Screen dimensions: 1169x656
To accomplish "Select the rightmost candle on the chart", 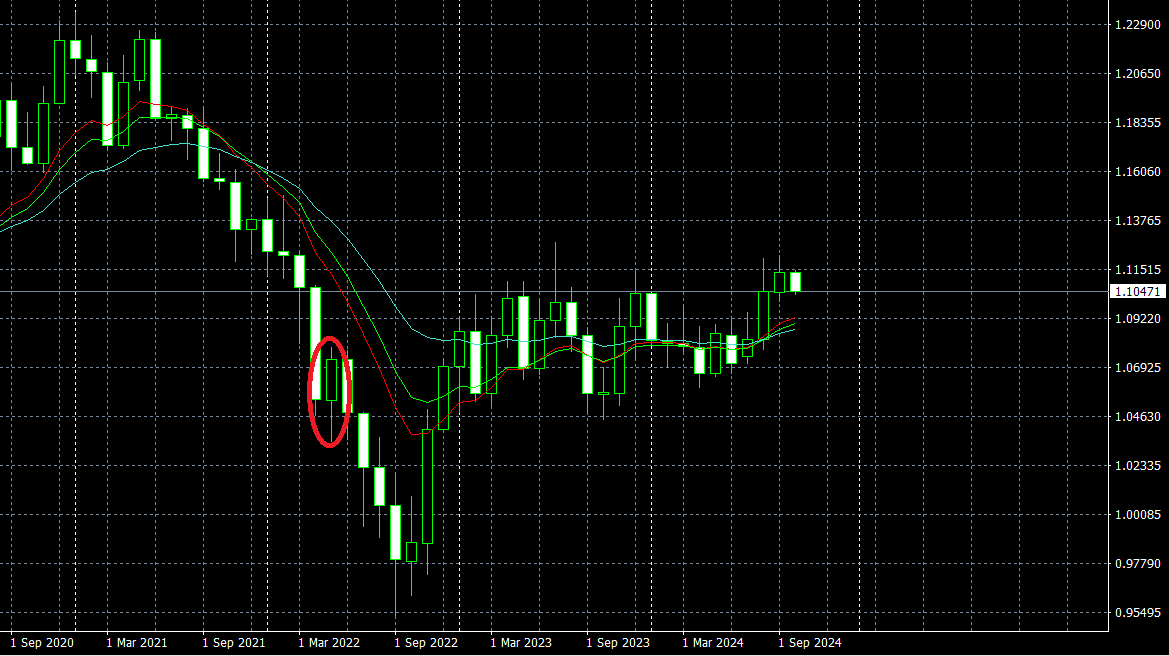I will click(796, 282).
